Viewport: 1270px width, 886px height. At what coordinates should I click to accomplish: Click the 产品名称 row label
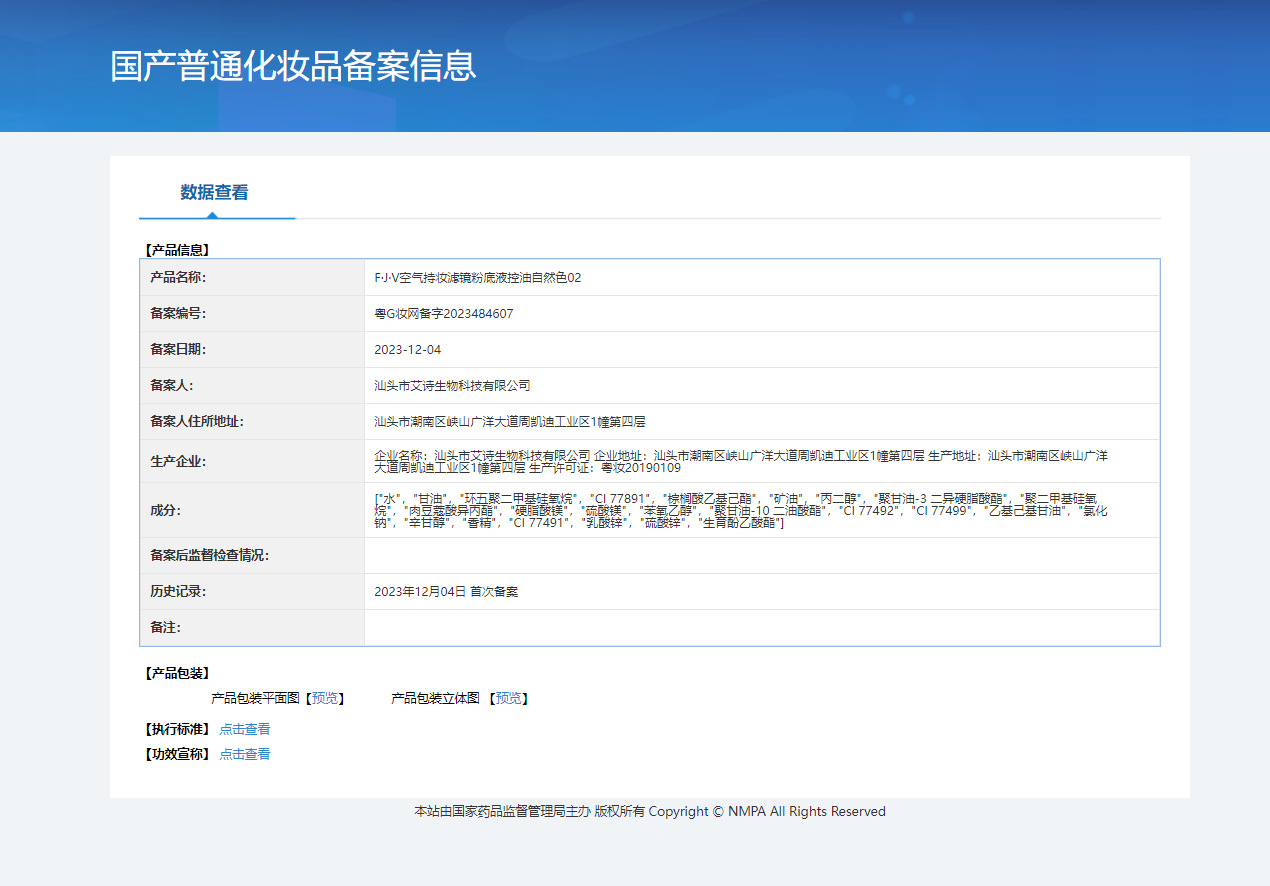[x=177, y=278]
